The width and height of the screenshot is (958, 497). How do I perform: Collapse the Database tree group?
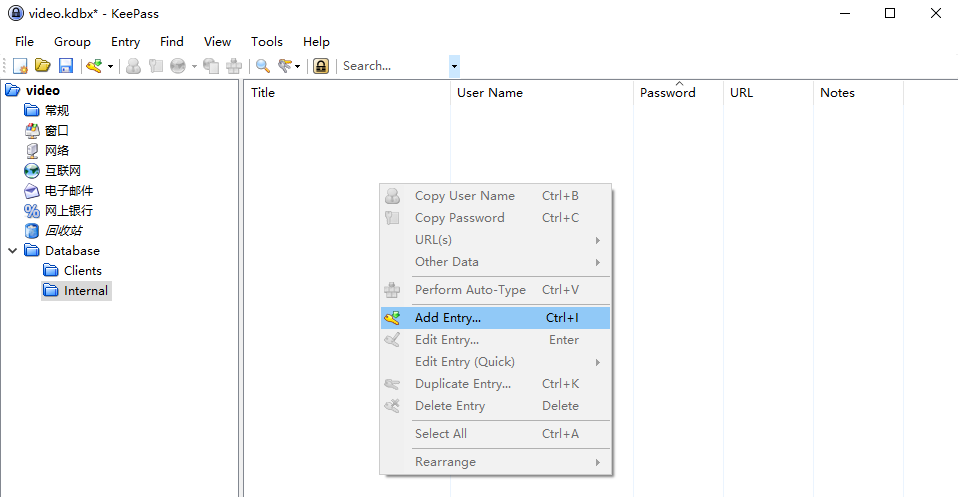[x=13, y=251]
